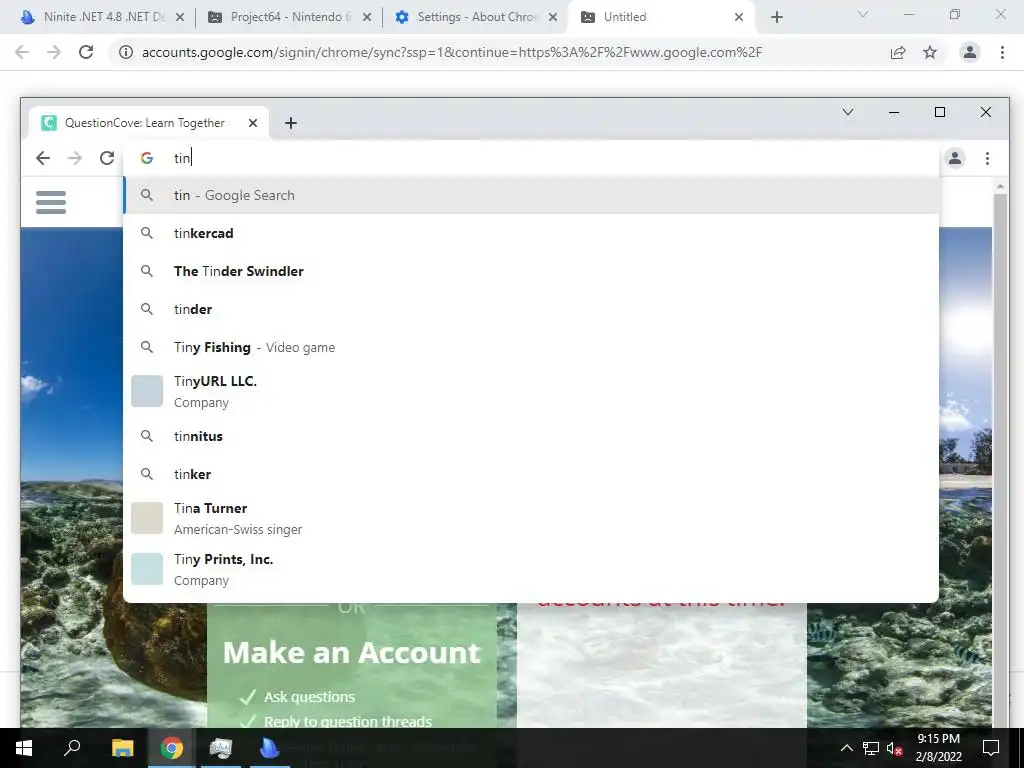
Task: Choose the 'tinker' suggestion
Action: point(531,474)
